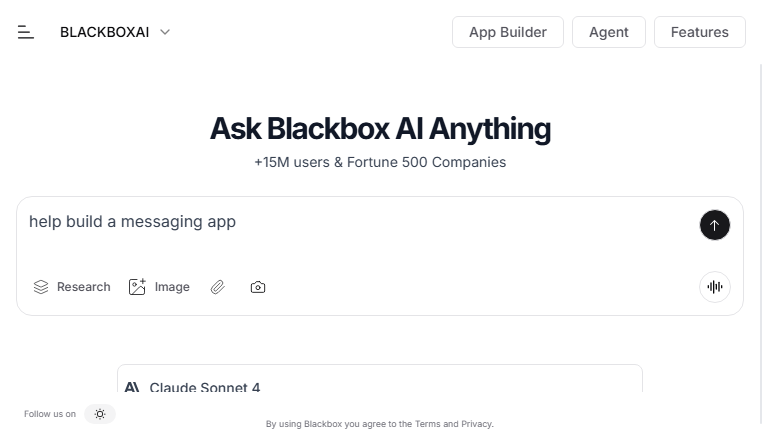Toggle light/dark theme sun icon
This screenshot has width=762, height=432.
pos(100,414)
